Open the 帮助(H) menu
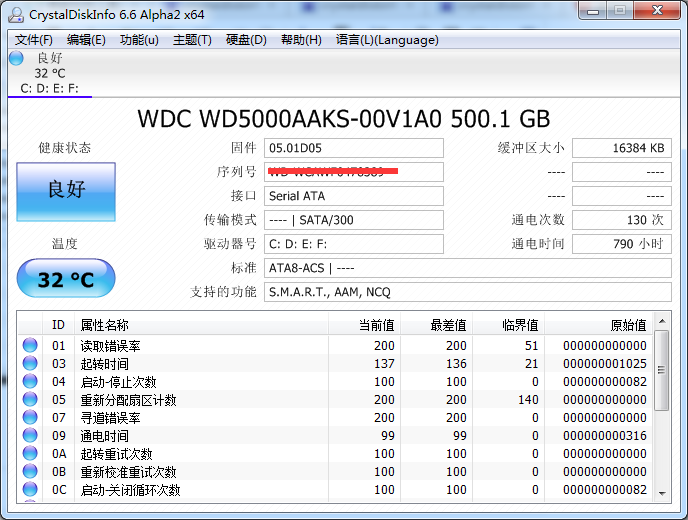The height and width of the screenshot is (520, 688). [301, 40]
